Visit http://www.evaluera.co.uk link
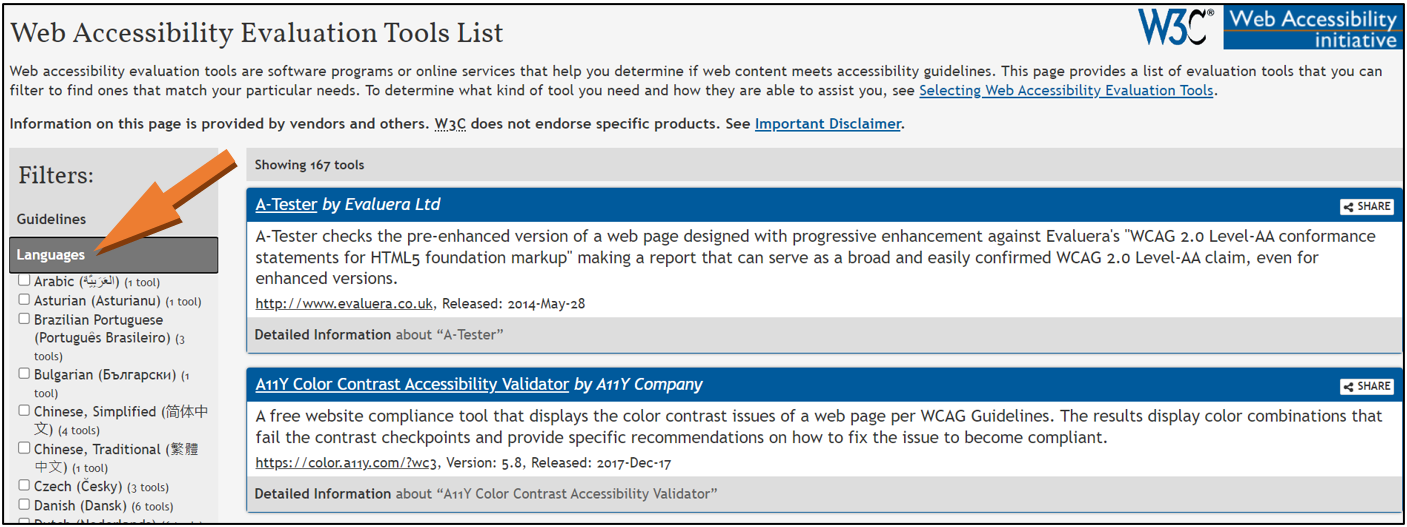1407x527 pixels. (344, 303)
